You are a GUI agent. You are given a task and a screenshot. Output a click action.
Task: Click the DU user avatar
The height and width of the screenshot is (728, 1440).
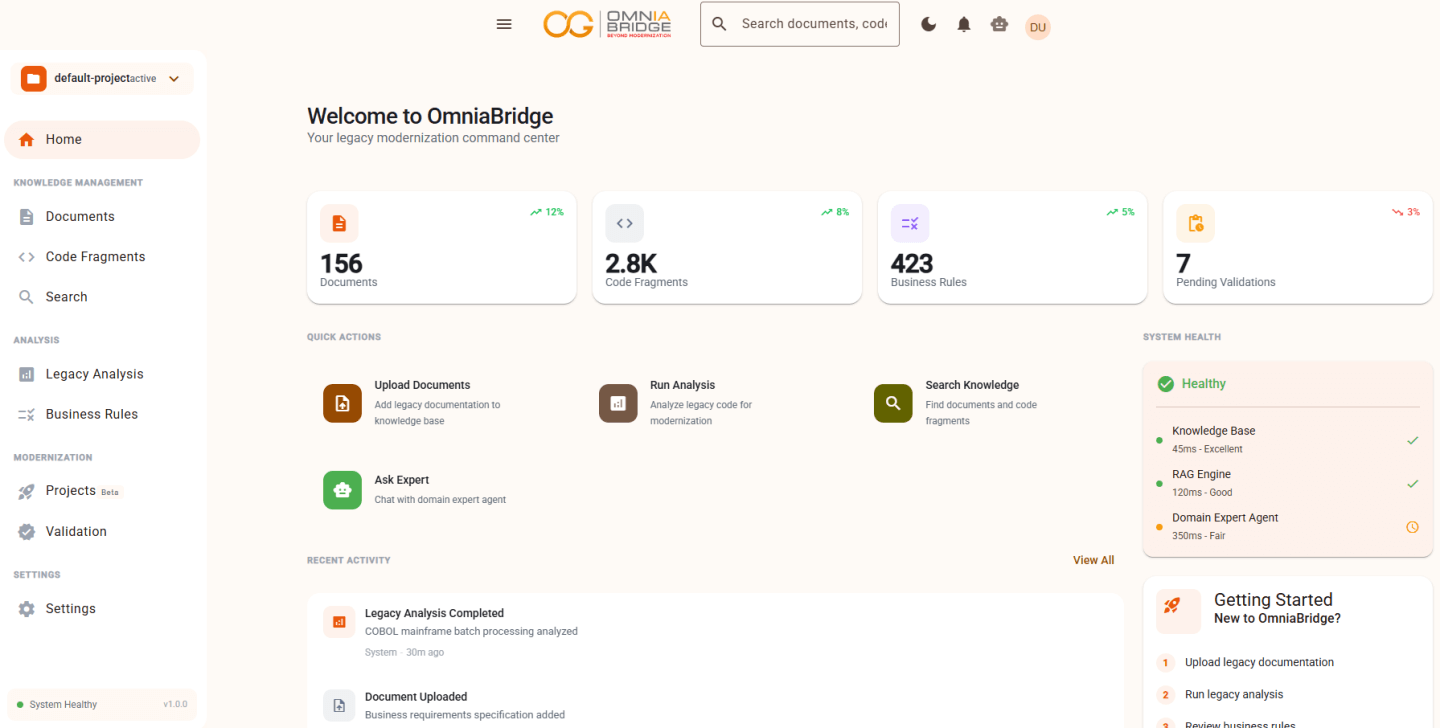coord(1038,27)
